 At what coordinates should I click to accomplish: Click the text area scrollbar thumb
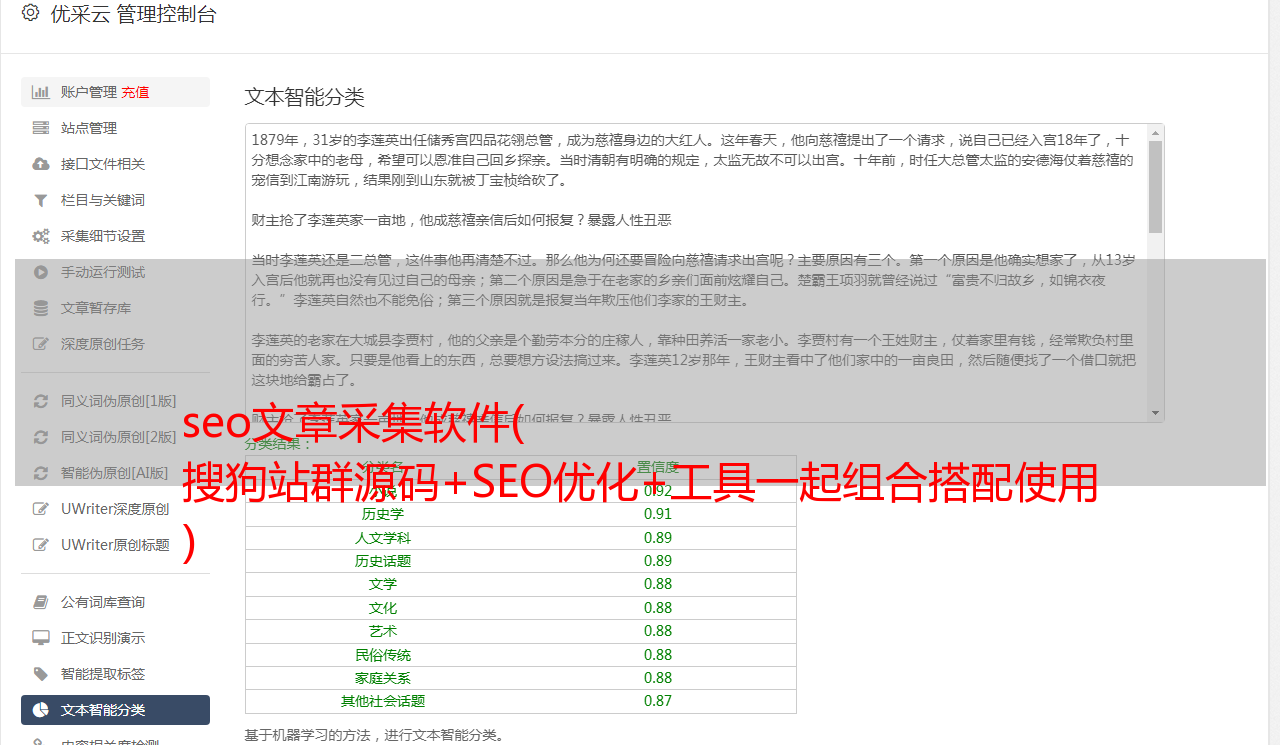(x=1156, y=186)
